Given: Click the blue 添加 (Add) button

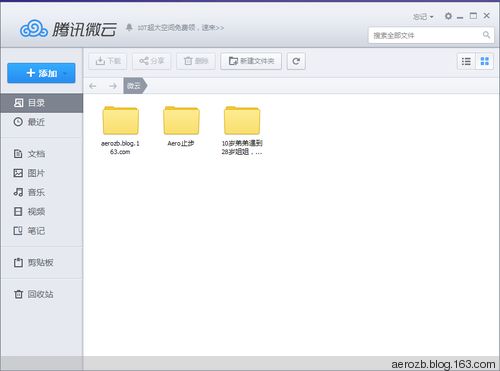Looking at the screenshot, I should pos(41,73).
